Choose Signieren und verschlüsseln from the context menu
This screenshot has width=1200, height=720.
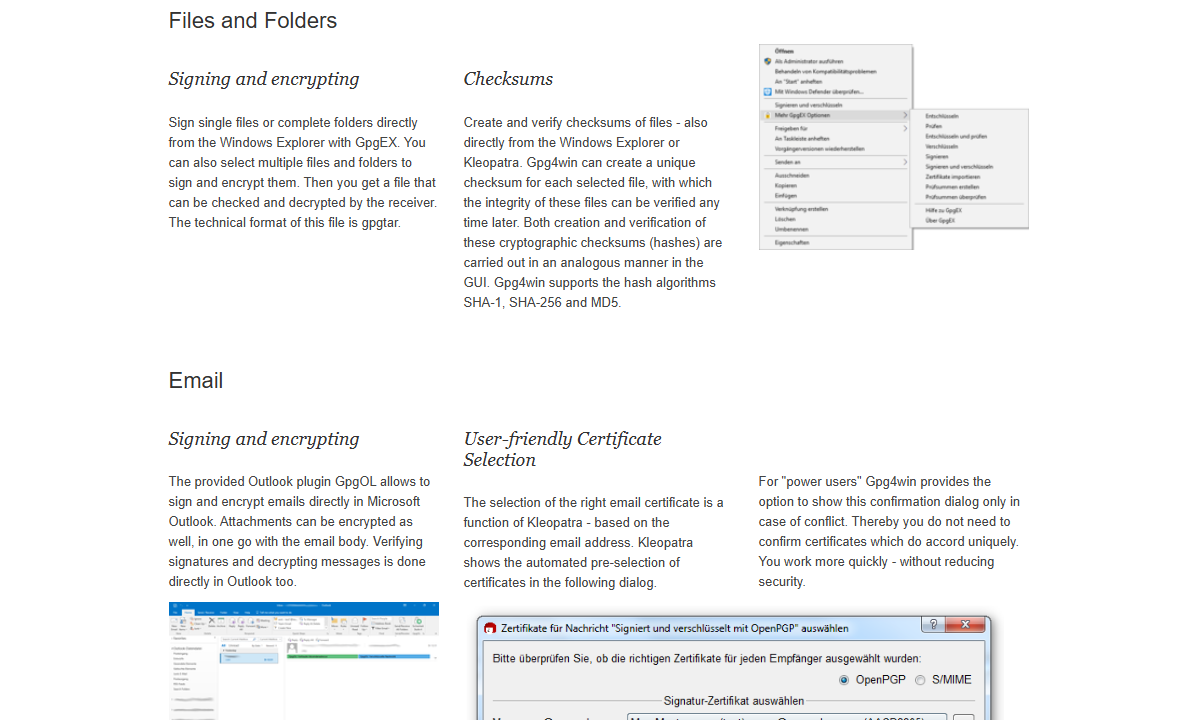coord(810,105)
